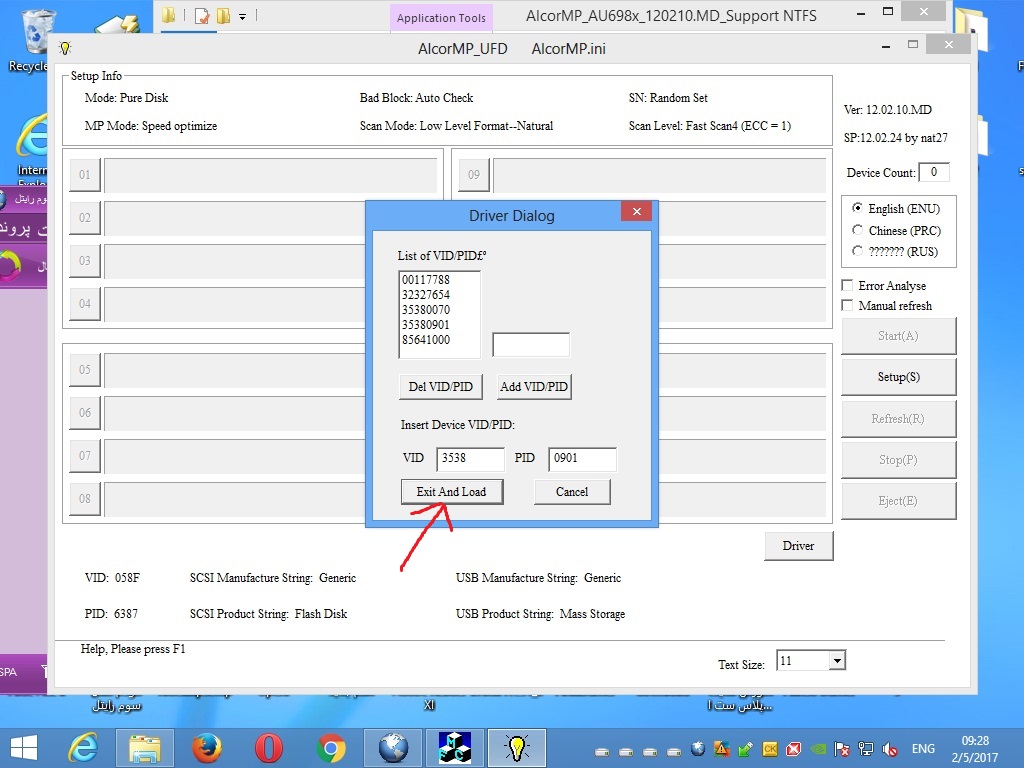Click device slot 05 button
This screenshot has width=1024, height=768.
85,370
